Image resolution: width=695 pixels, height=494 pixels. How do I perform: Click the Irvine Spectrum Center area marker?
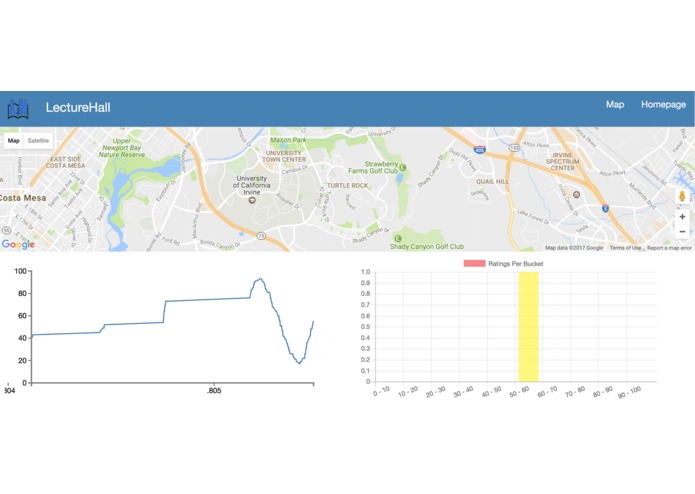coord(576,194)
